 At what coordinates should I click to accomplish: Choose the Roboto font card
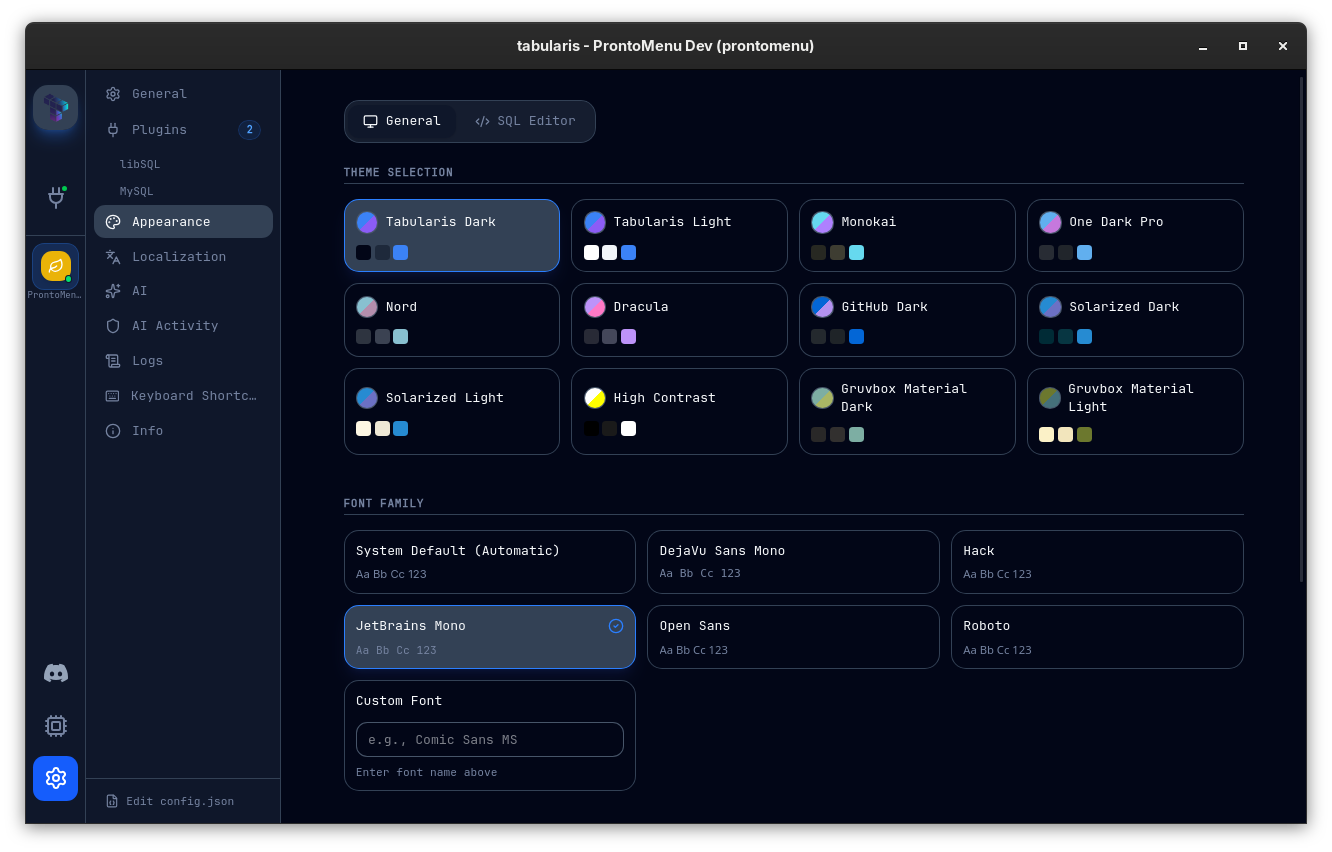(x=1097, y=637)
